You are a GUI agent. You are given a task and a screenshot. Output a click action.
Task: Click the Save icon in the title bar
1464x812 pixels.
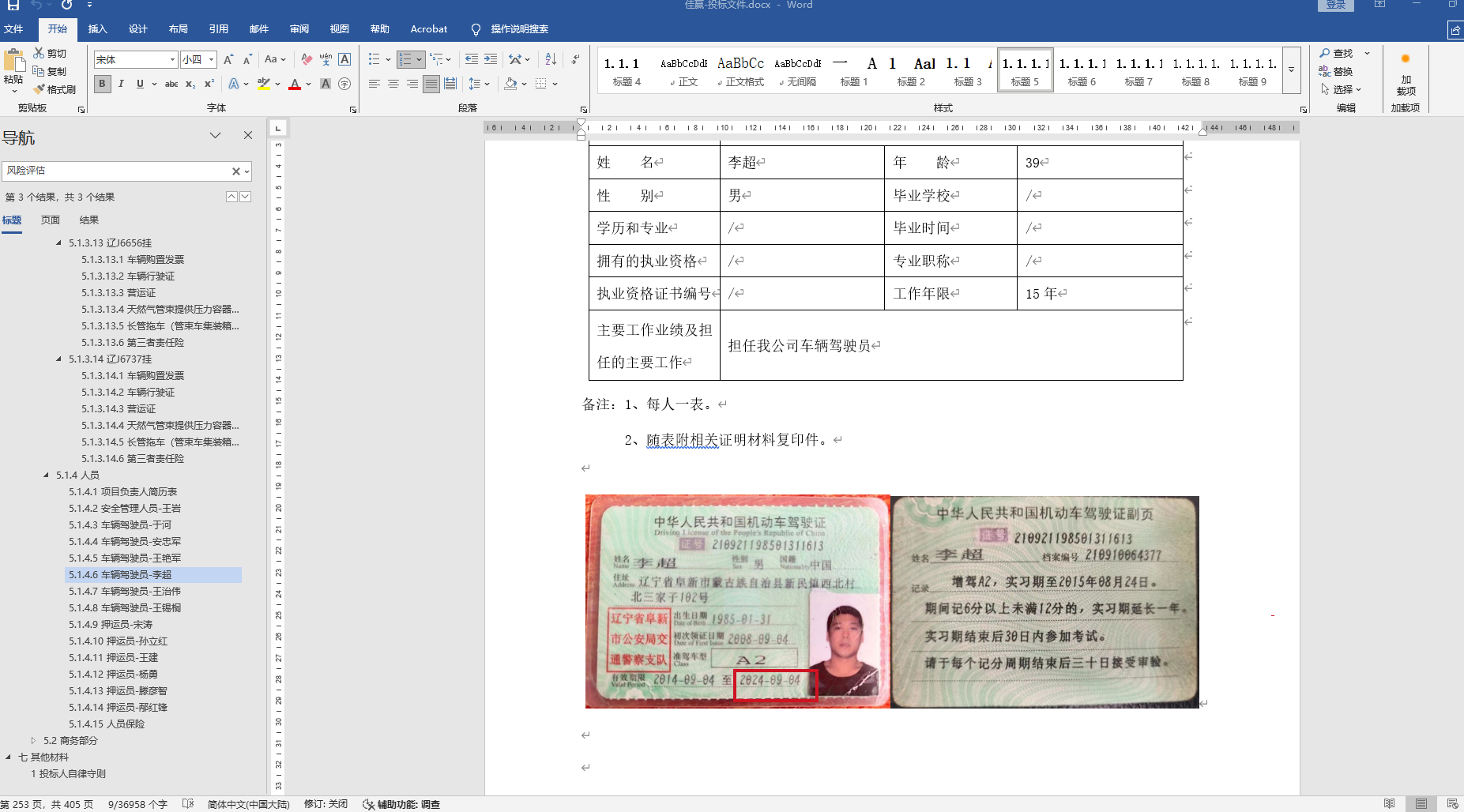pyautogui.click(x=13, y=5)
